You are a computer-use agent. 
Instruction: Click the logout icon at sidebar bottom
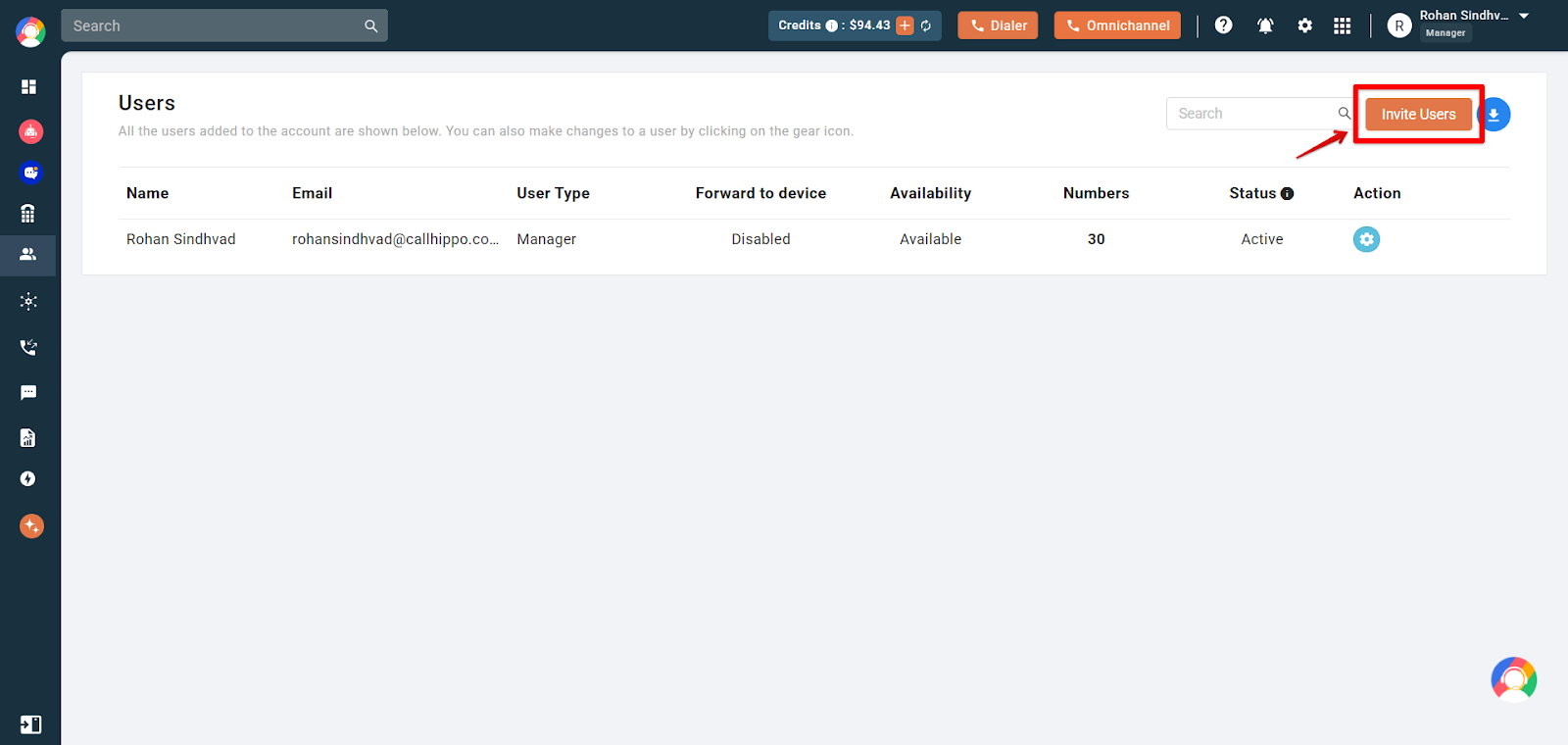[x=30, y=724]
